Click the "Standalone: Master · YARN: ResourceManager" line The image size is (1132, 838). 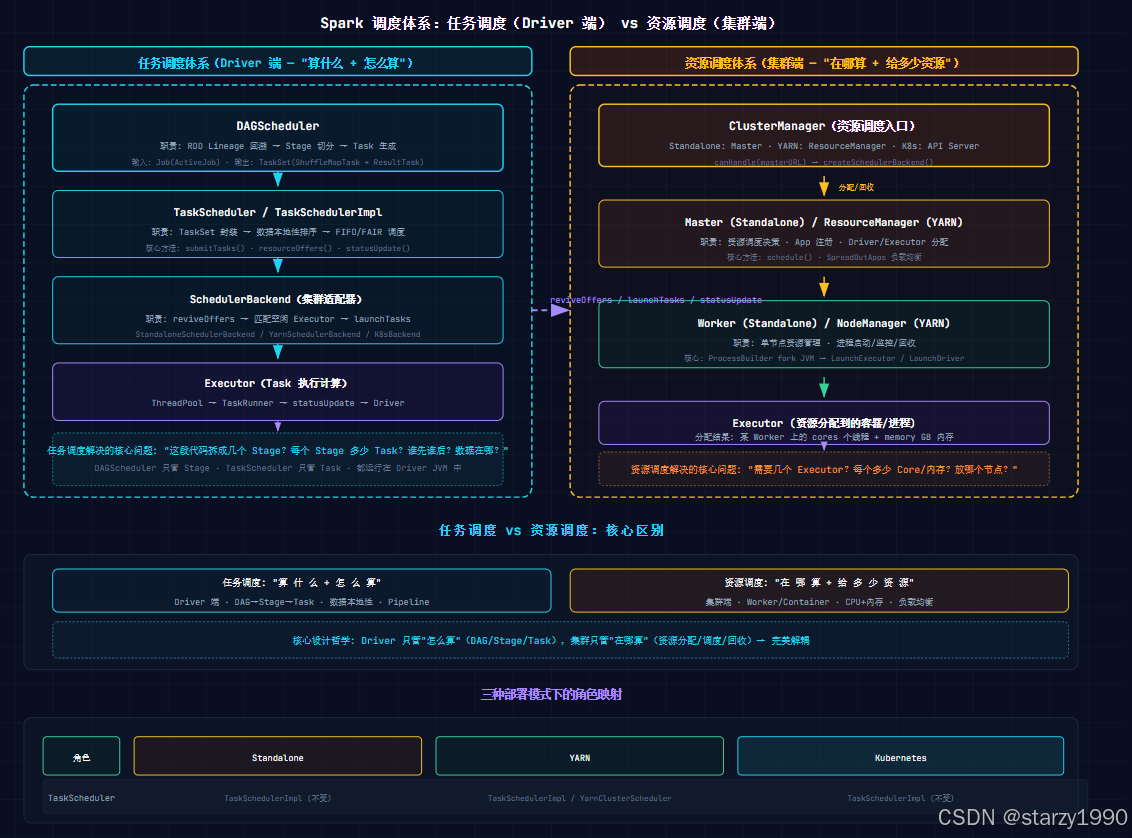tap(824, 146)
